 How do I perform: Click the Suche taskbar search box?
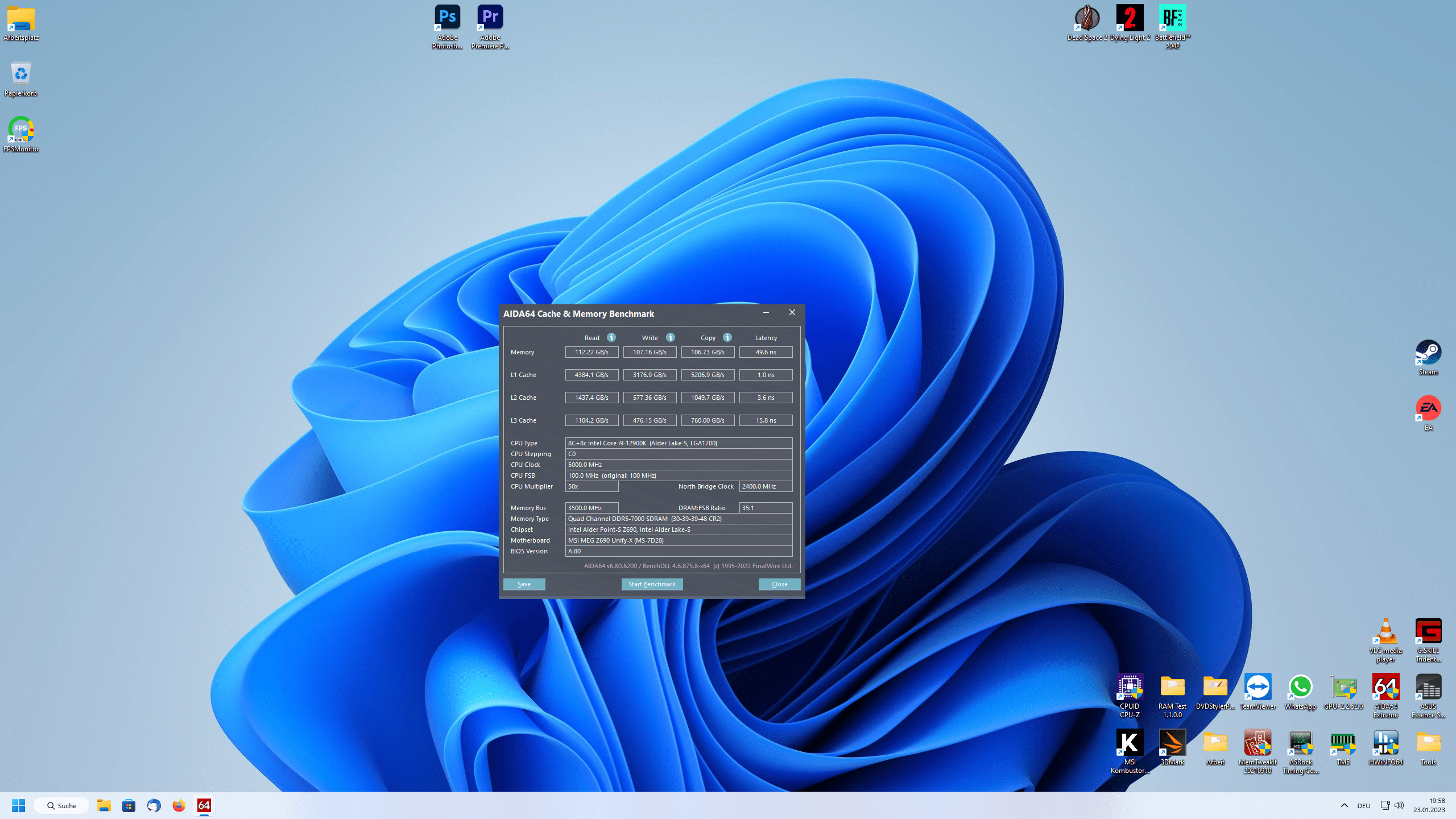(61, 805)
